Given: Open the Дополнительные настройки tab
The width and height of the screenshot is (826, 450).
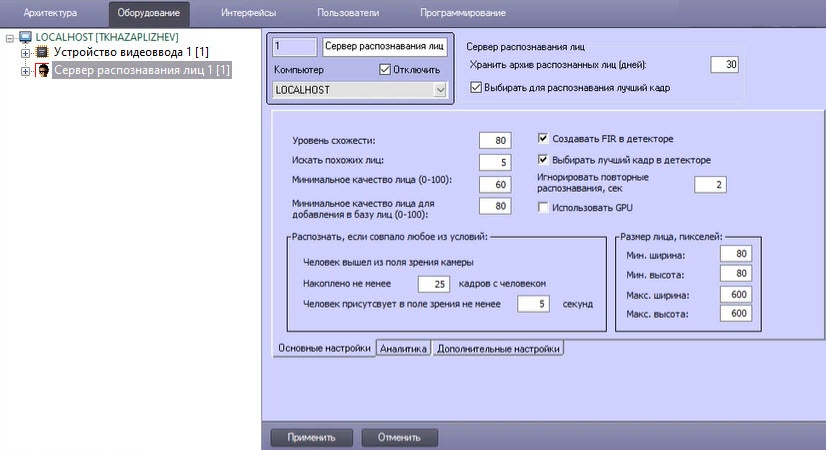Looking at the screenshot, I should click(498, 348).
